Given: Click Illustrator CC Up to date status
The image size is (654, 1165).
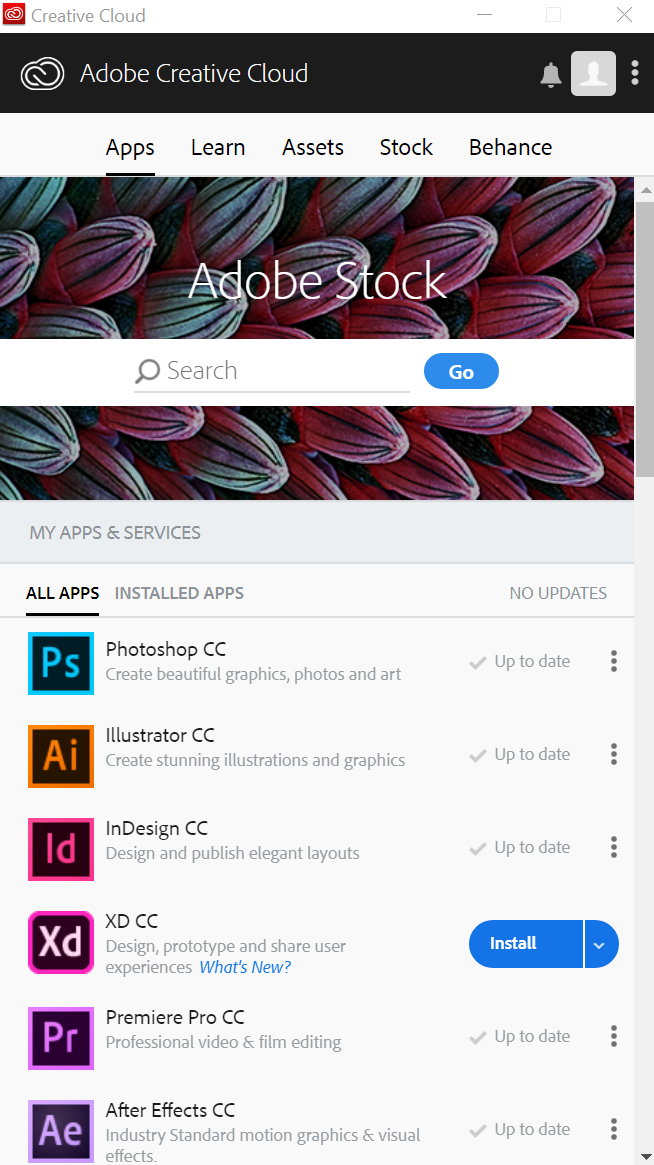Looking at the screenshot, I should [x=519, y=754].
